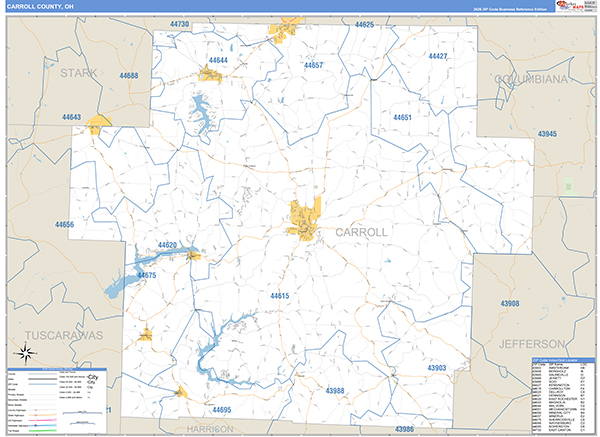The image size is (600, 437).
Task: Click the pink US Highways legend line
Action: 42,420
